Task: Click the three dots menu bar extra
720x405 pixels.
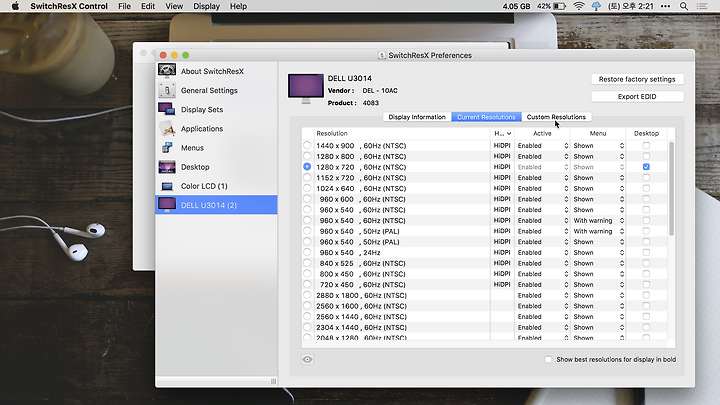Action: point(665,6)
